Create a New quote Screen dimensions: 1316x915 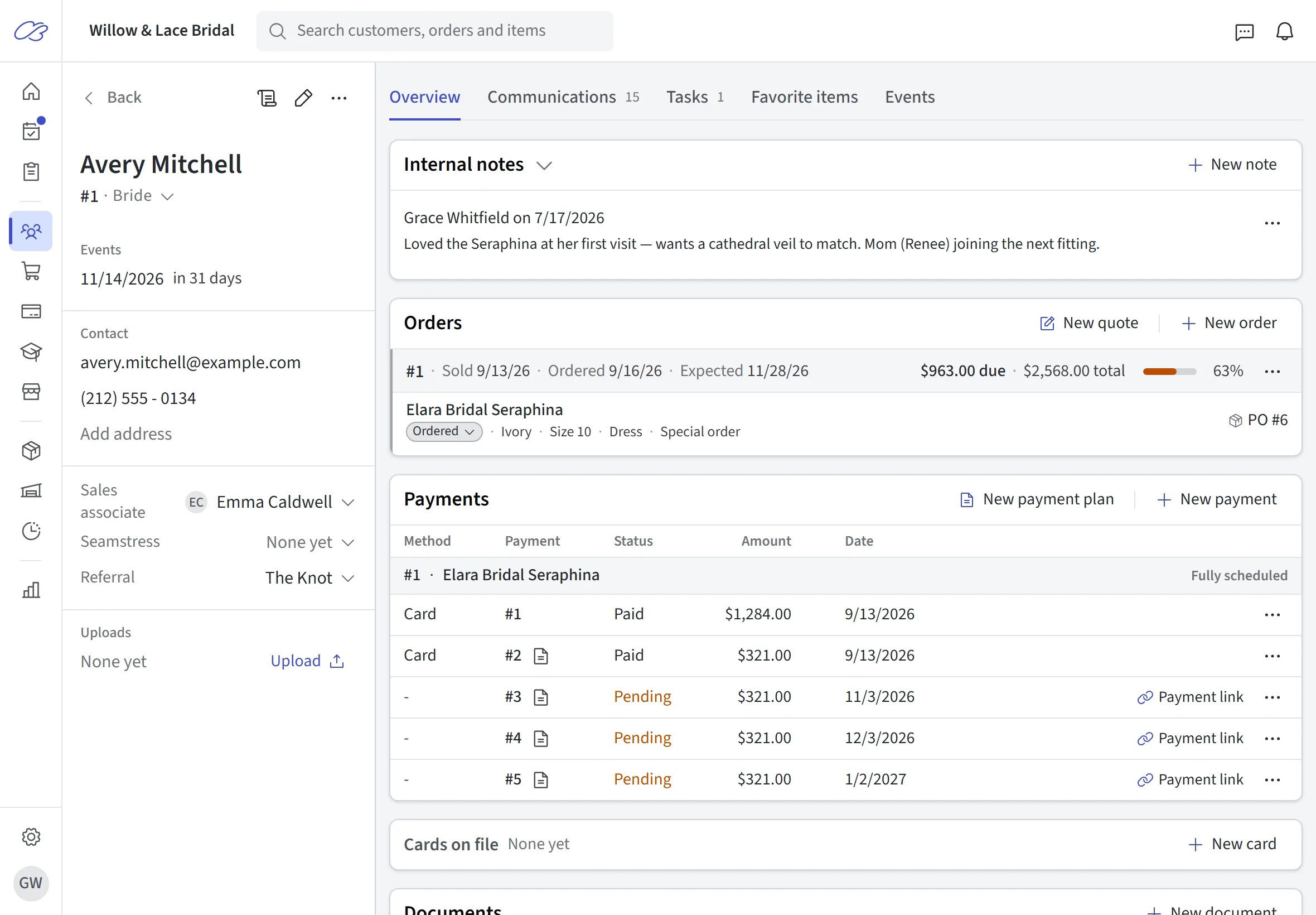[1088, 323]
